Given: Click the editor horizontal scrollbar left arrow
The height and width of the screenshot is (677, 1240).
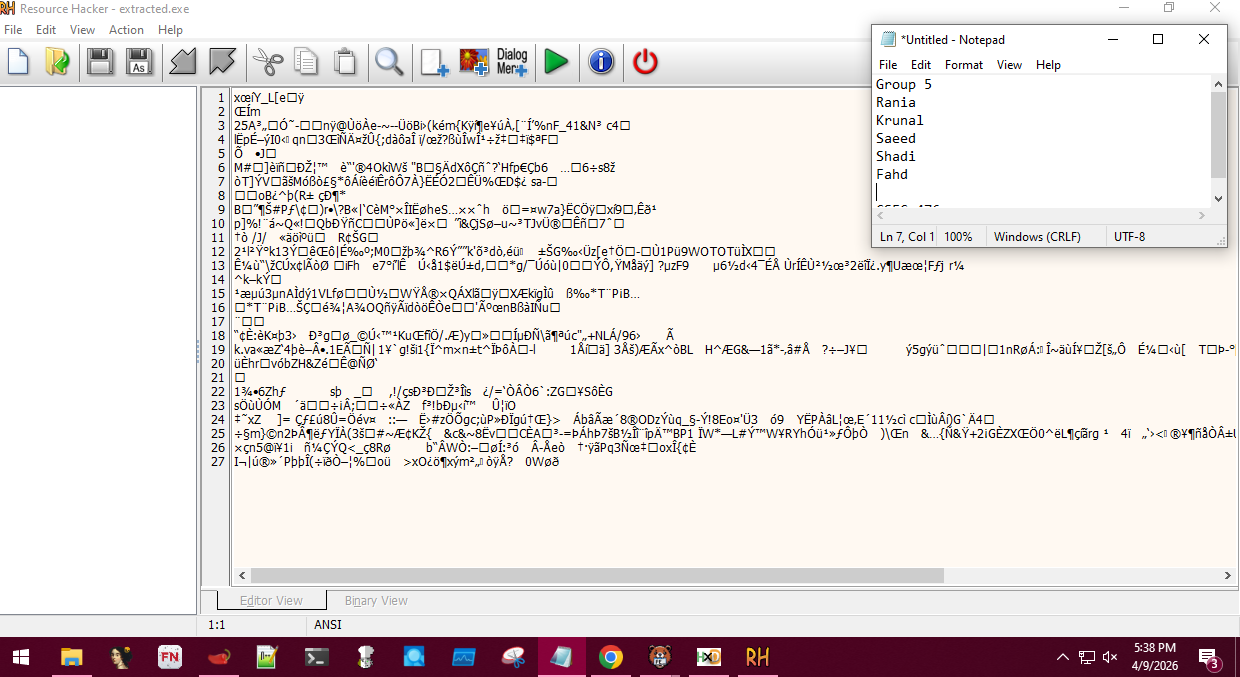Looking at the screenshot, I should [240, 576].
